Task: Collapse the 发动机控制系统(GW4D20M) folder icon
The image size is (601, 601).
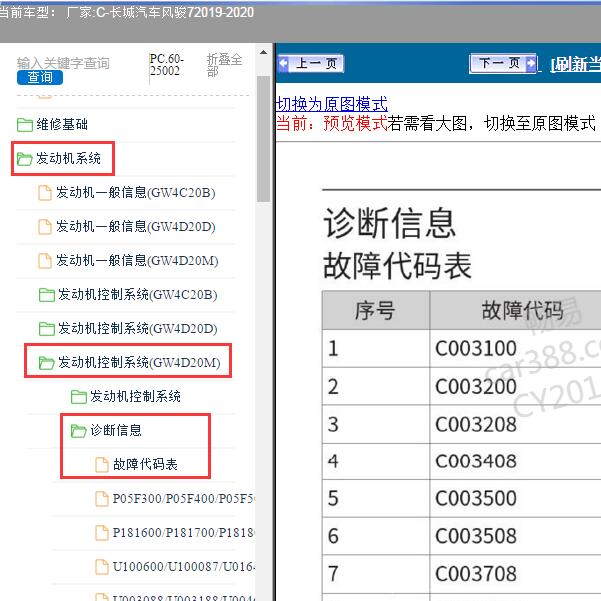Action: tap(47, 363)
